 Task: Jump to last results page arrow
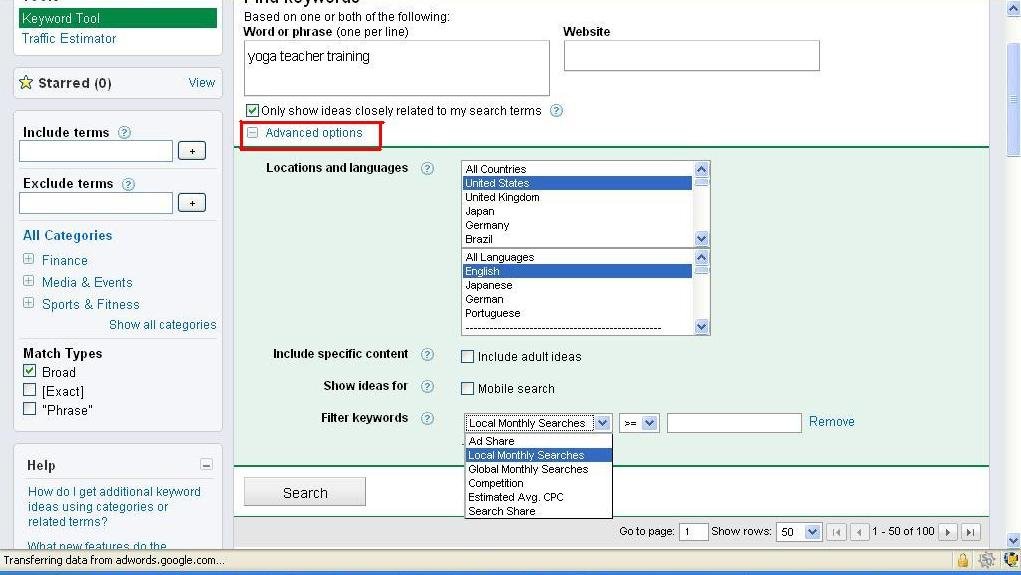pyautogui.click(x=970, y=532)
